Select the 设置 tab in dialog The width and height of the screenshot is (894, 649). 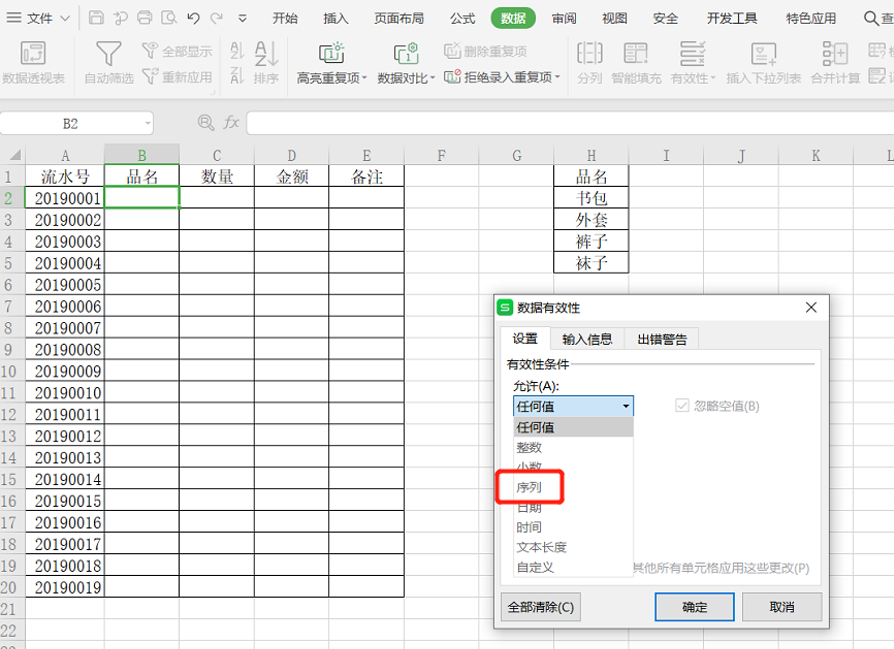525,339
